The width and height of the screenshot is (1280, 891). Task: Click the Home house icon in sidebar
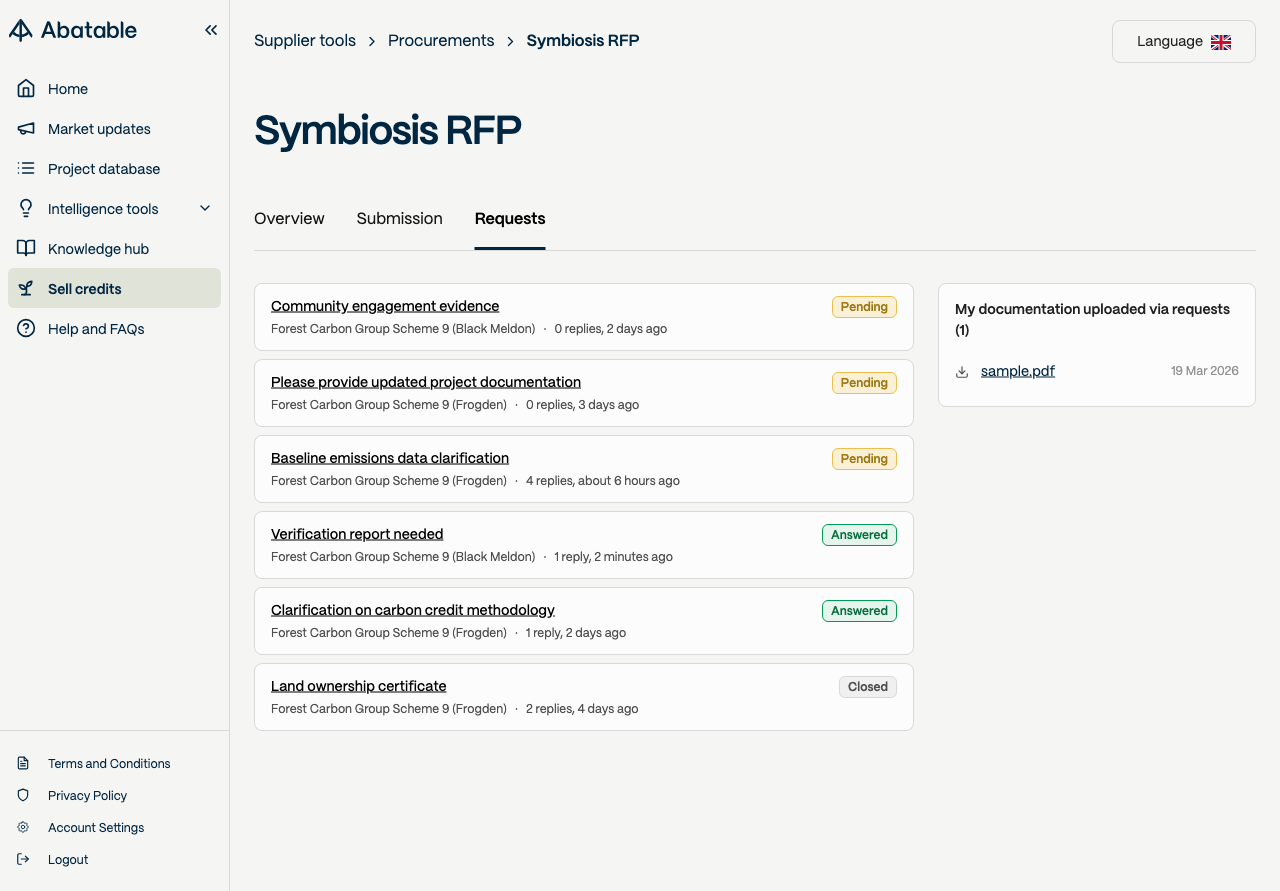26,89
